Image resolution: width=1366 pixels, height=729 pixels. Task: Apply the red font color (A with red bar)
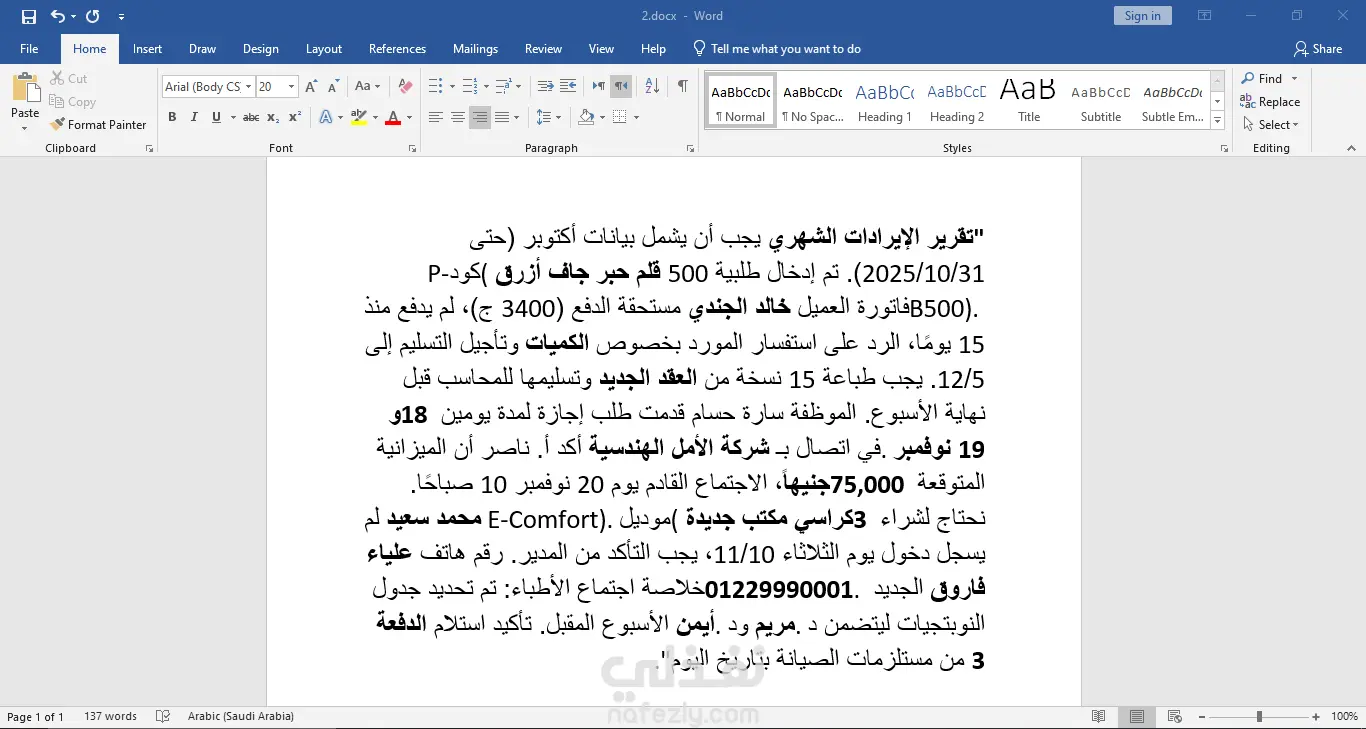[393, 117]
